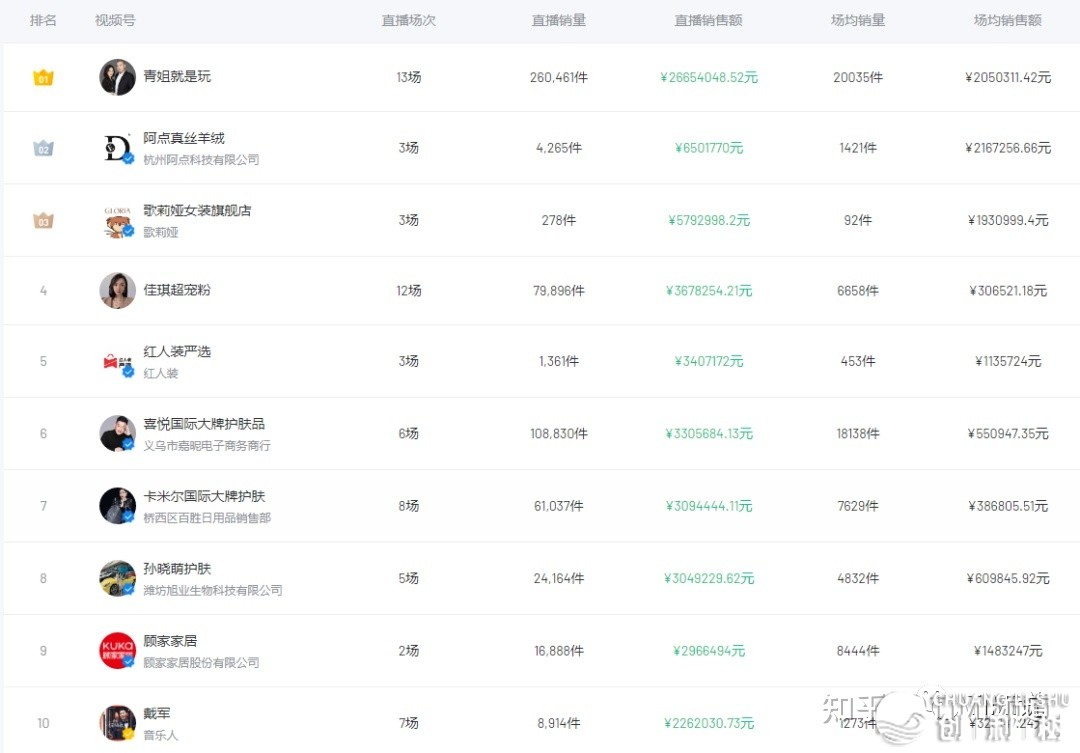The width and height of the screenshot is (1080, 753).
Task: Sort by 场均销售额 column header
Action: [x=1008, y=21]
